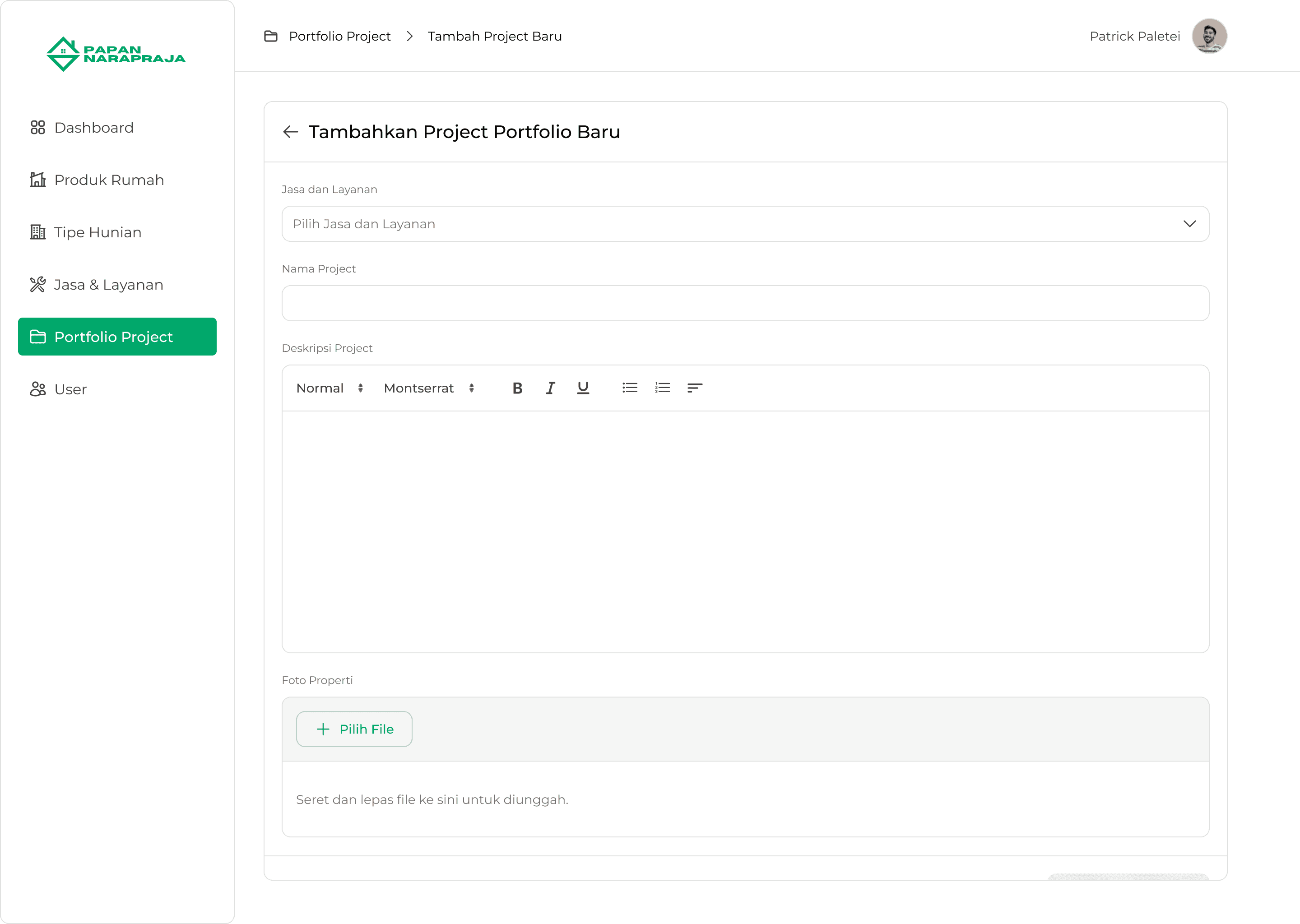
Task: Click Portfolio Project breadcrumb link
Action: tap(339, 37)
